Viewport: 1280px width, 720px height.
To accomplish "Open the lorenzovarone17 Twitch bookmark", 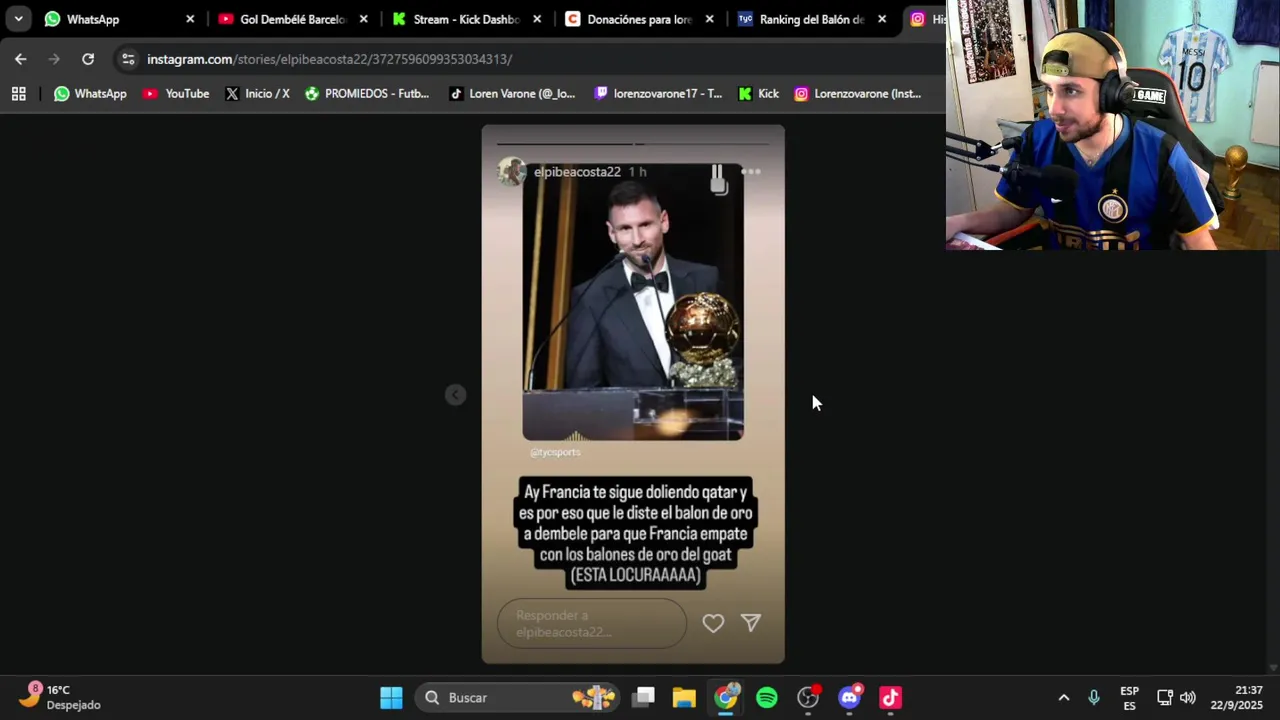I will point(658,93).
